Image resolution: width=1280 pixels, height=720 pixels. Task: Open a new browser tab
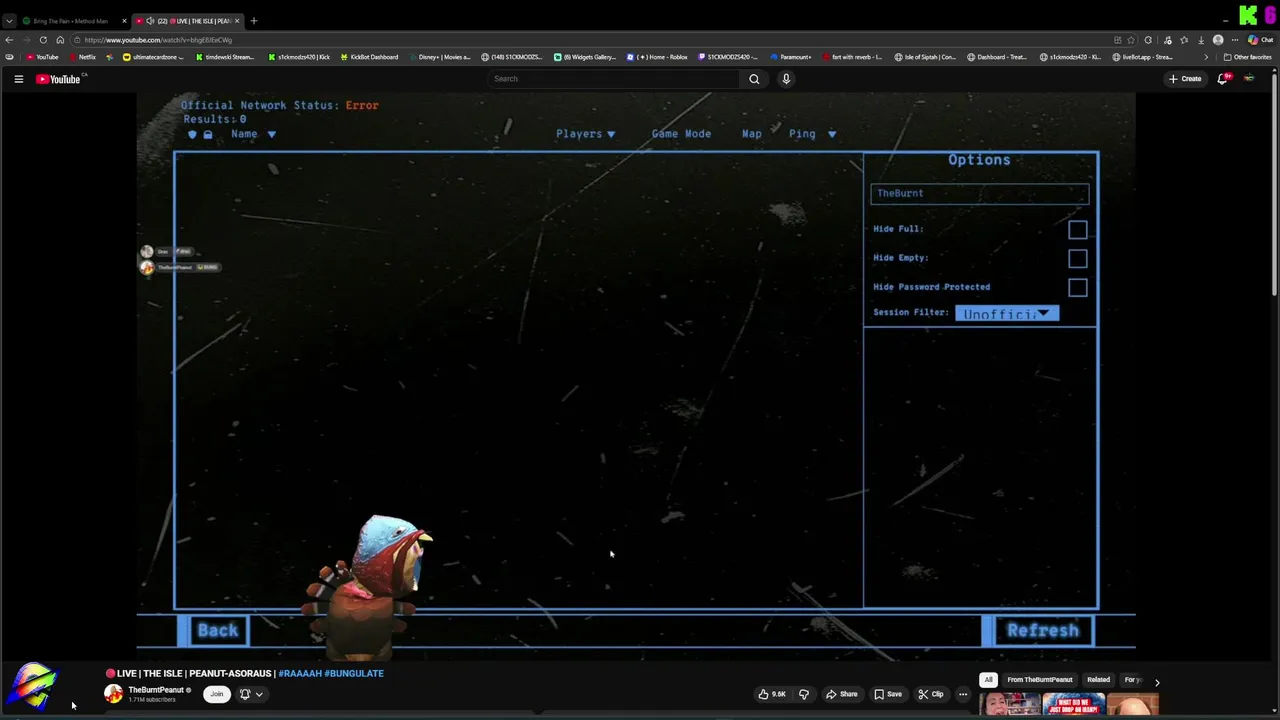click(x=254, y=21)
